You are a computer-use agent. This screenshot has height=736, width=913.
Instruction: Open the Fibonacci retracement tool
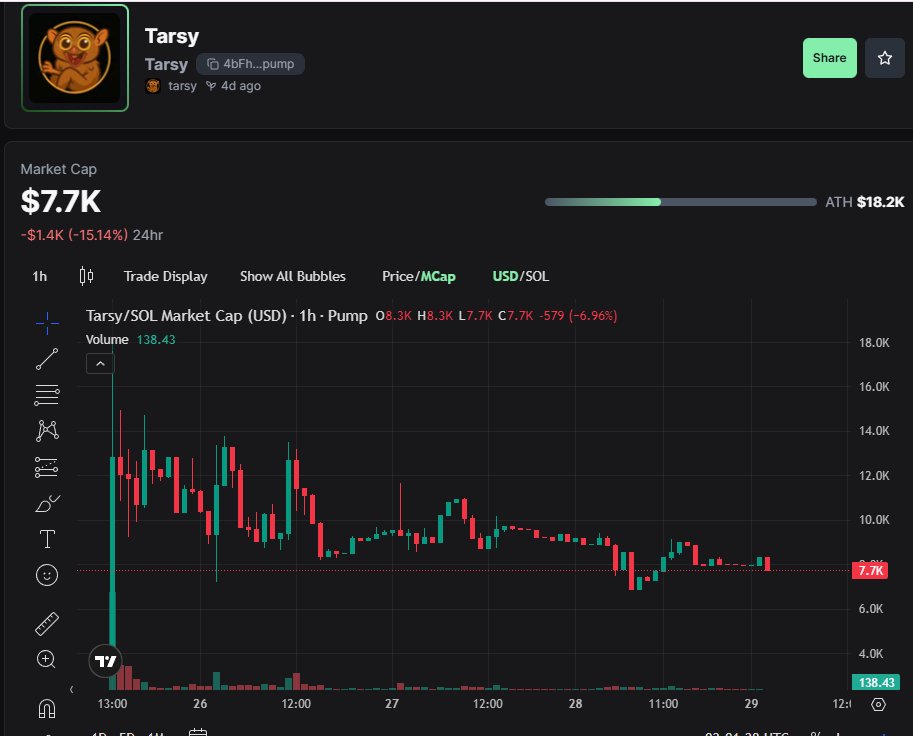pyautogui.click(x=47, y=395)
